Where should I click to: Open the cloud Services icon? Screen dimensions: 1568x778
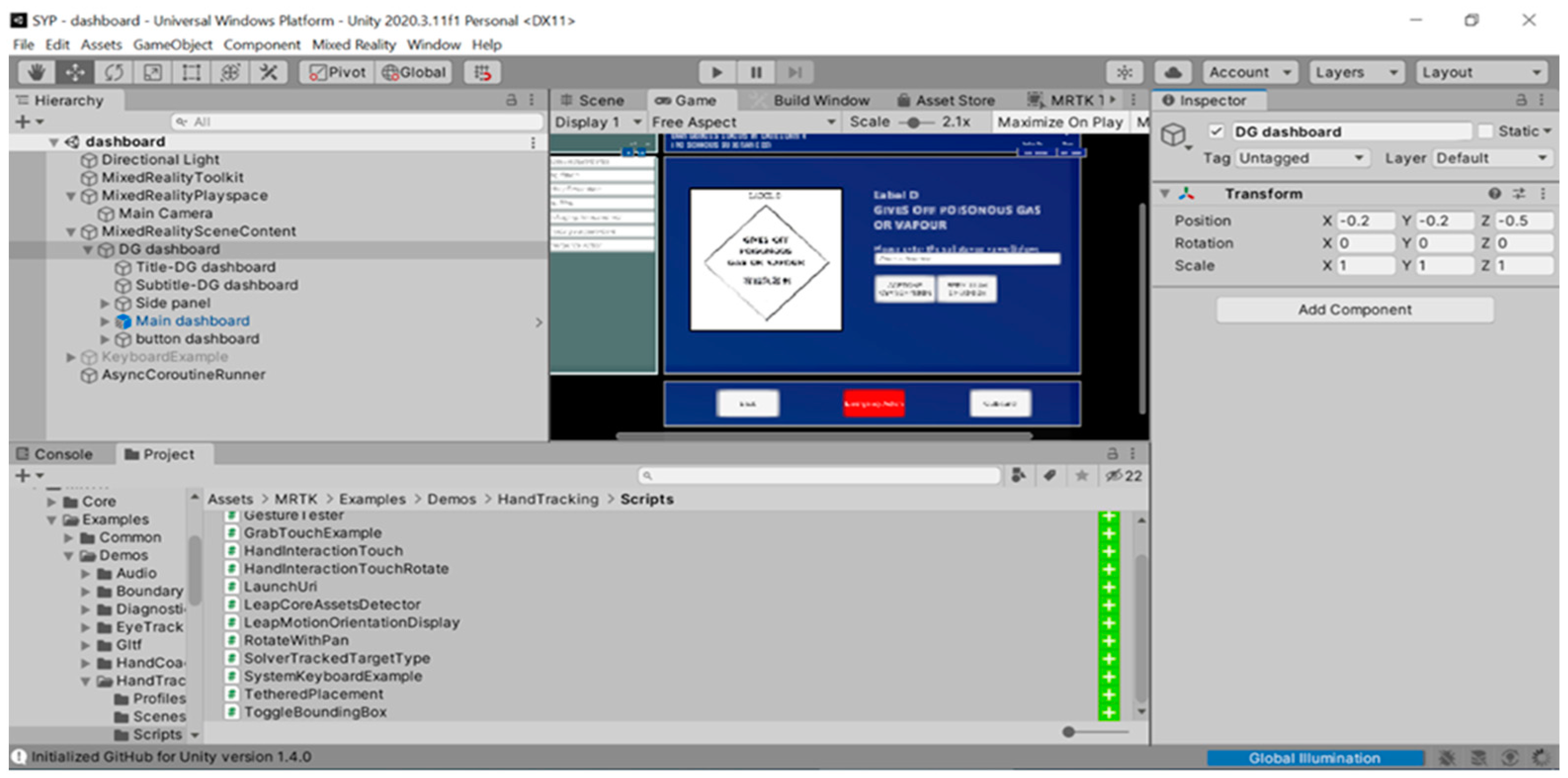[x=1173, y=73]
